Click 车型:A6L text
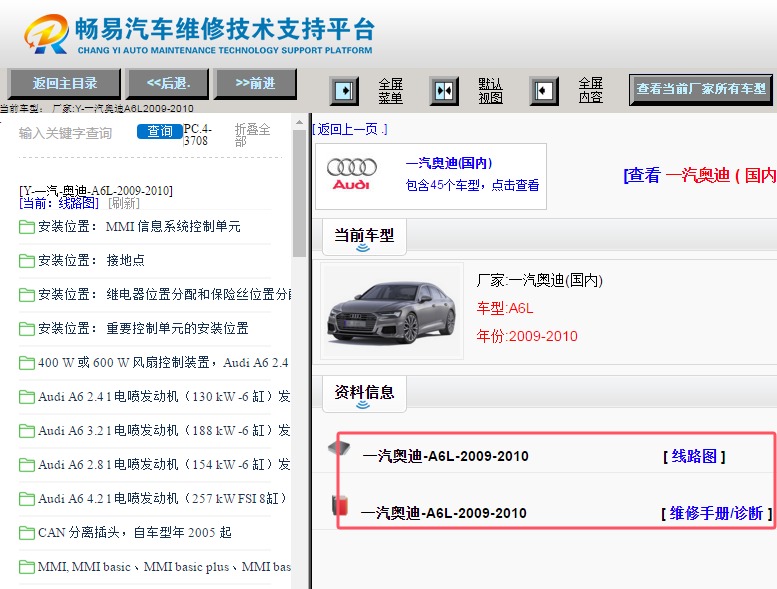The width and height of the screenshot is (777, 589). tap(504, 309)
